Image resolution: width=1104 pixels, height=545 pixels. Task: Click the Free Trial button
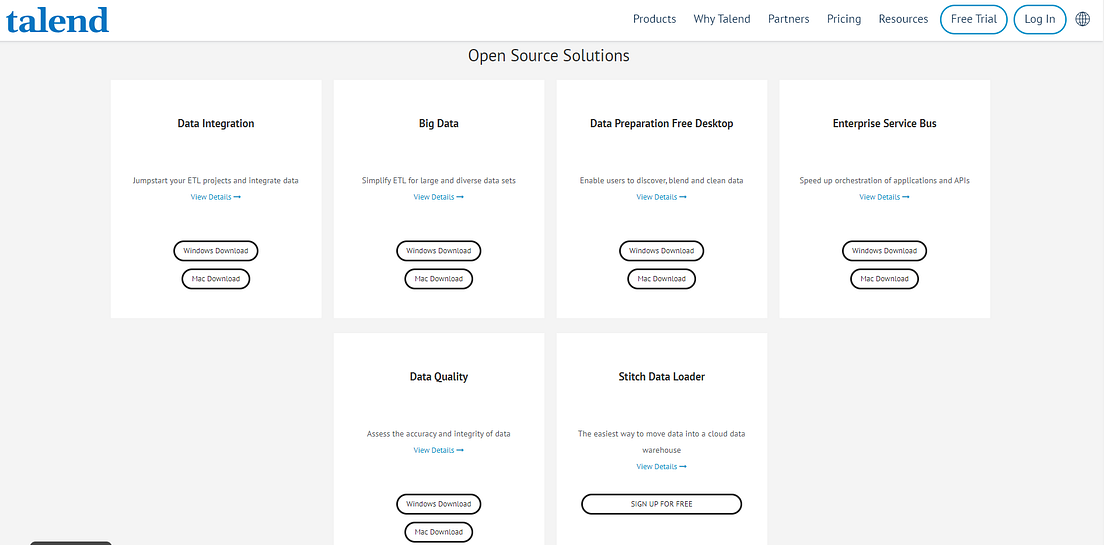click(974, 19)
